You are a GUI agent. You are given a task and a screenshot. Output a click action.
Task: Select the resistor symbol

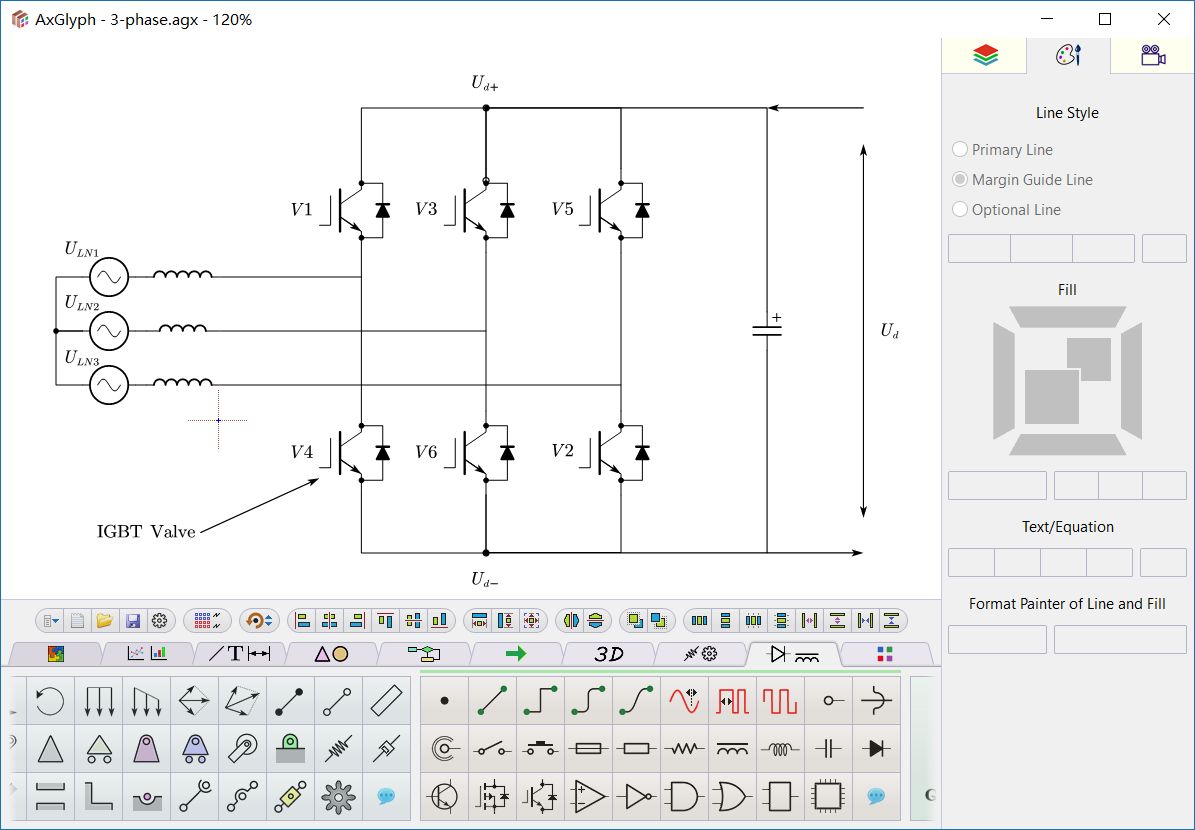[685, 748]
